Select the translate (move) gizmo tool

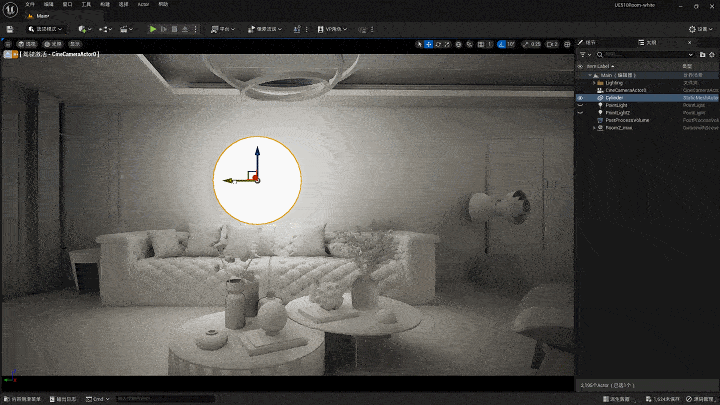tap(429, 44)
